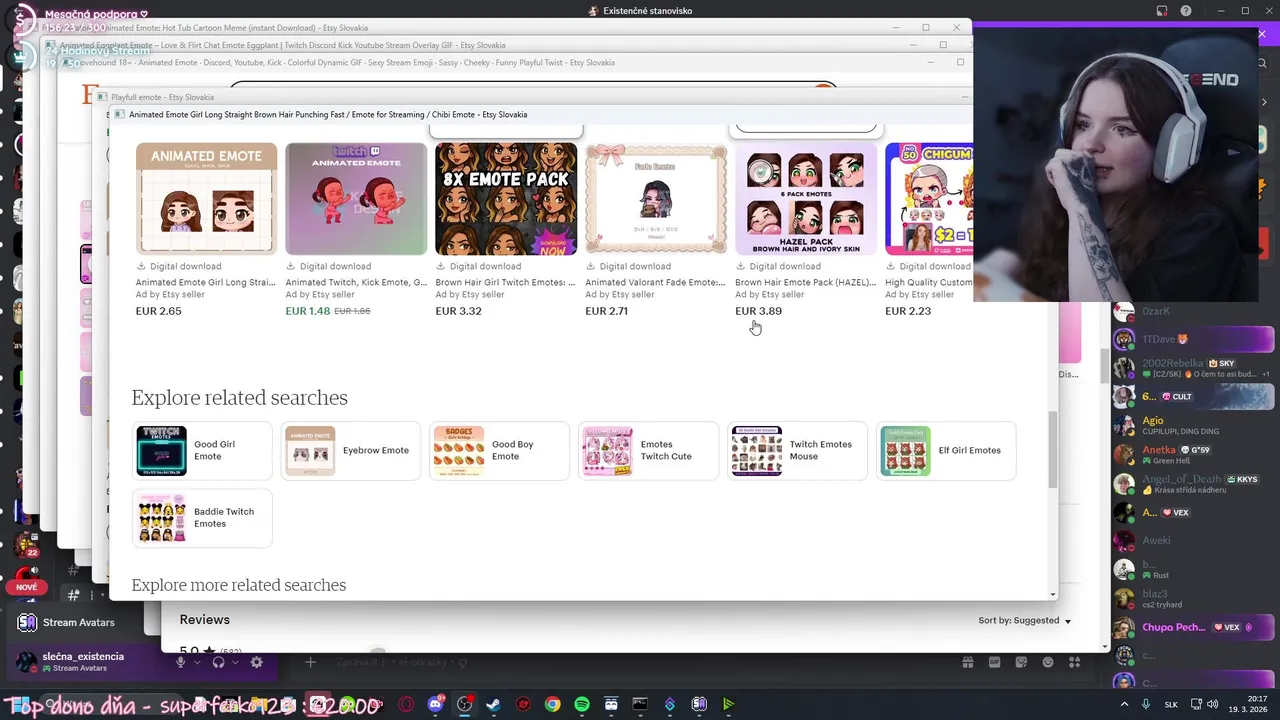Open the Twitch Emotes Mouse related search
1280x720 pixels.
tap(797, 451)
